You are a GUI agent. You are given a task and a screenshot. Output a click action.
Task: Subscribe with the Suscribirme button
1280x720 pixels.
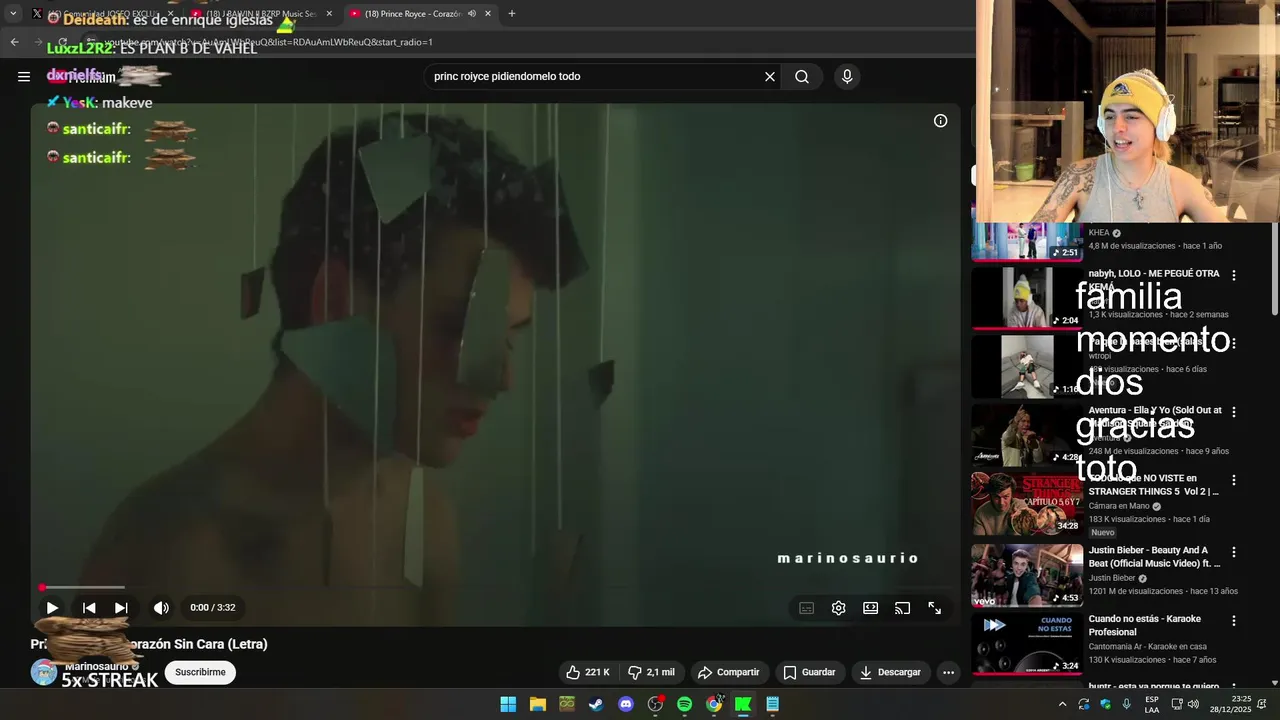[x=200, y=672]
